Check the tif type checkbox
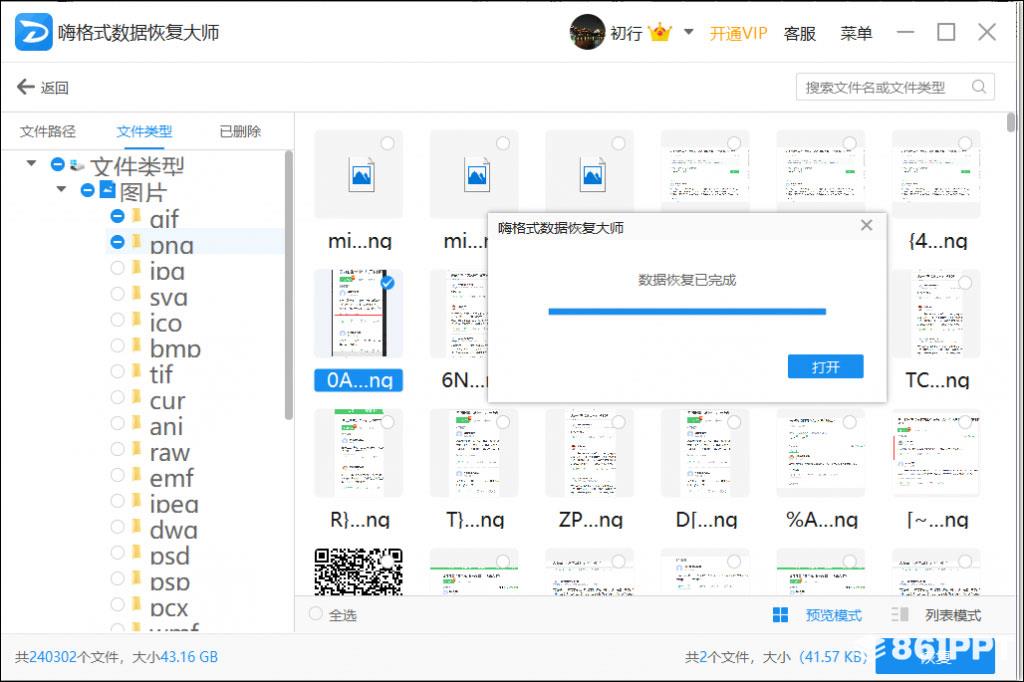This screenshot has width=1024, height=682. click(118, 371)
